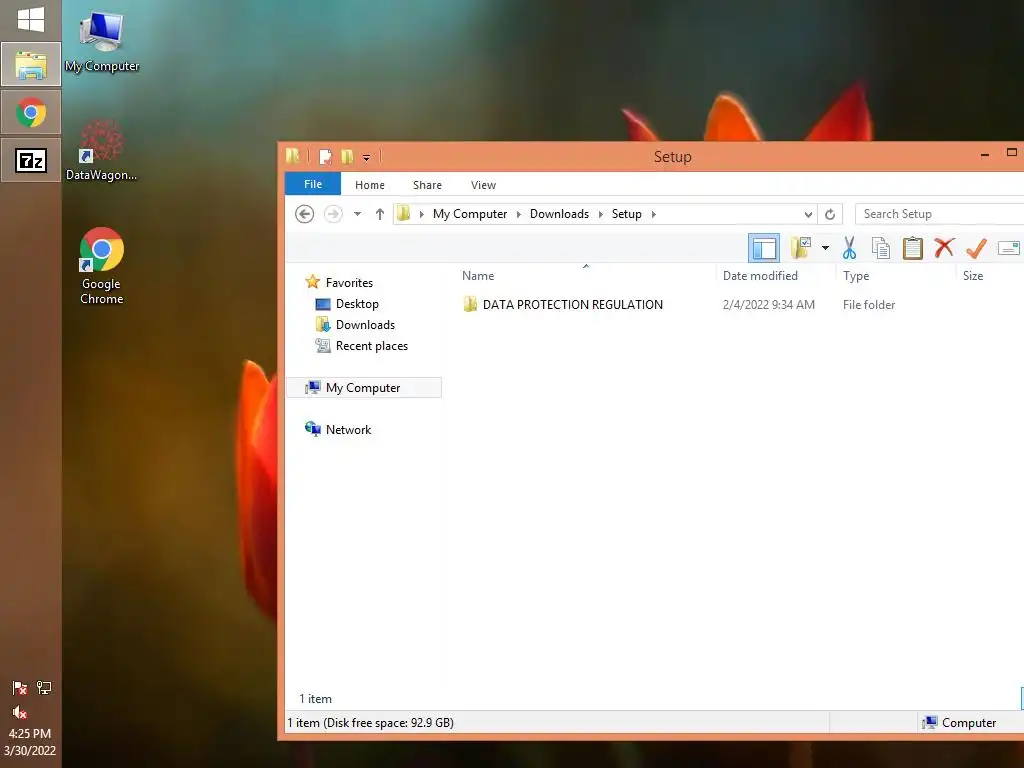Expand the folder options dropdown arrow
This screenshot has height=768, width=1024.
(825, 248)
